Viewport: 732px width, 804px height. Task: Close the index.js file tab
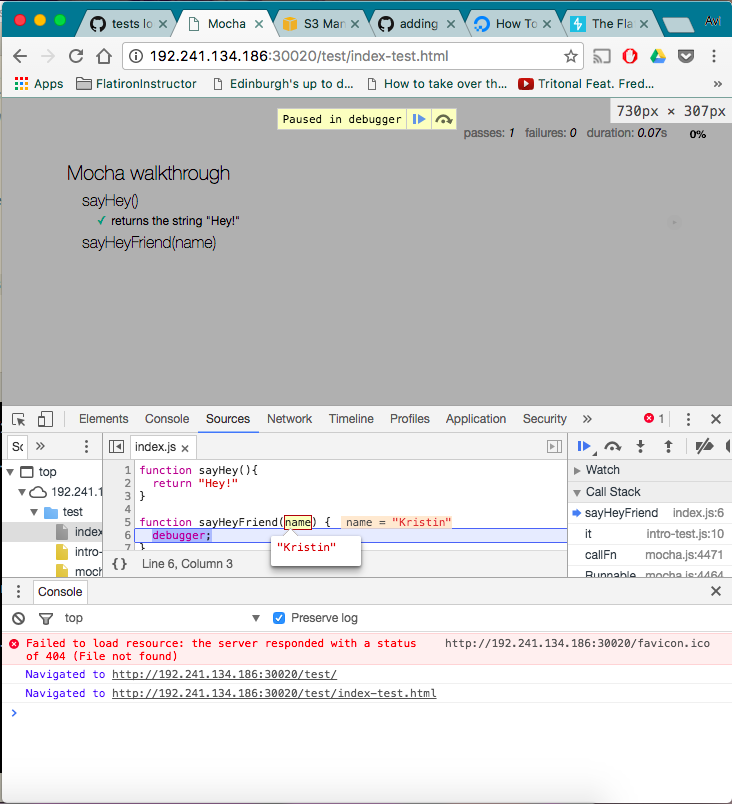click(x=185, y=448)
